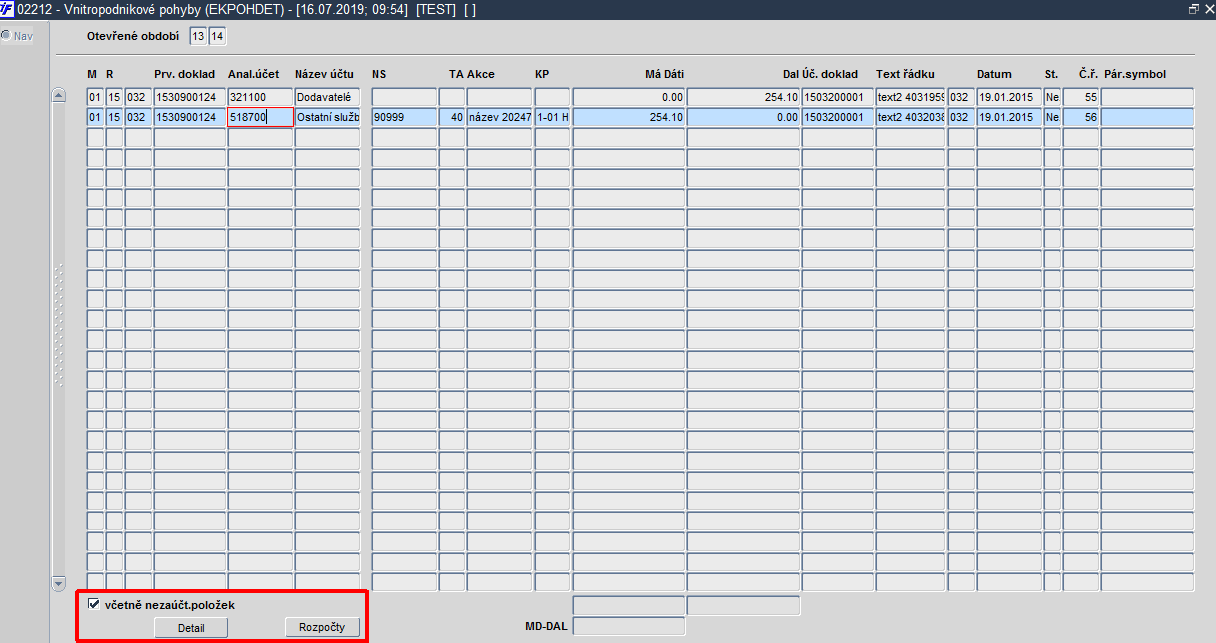Click scroll down arrow of records list
1216x643 pixels.
click(x=58, y=583)
